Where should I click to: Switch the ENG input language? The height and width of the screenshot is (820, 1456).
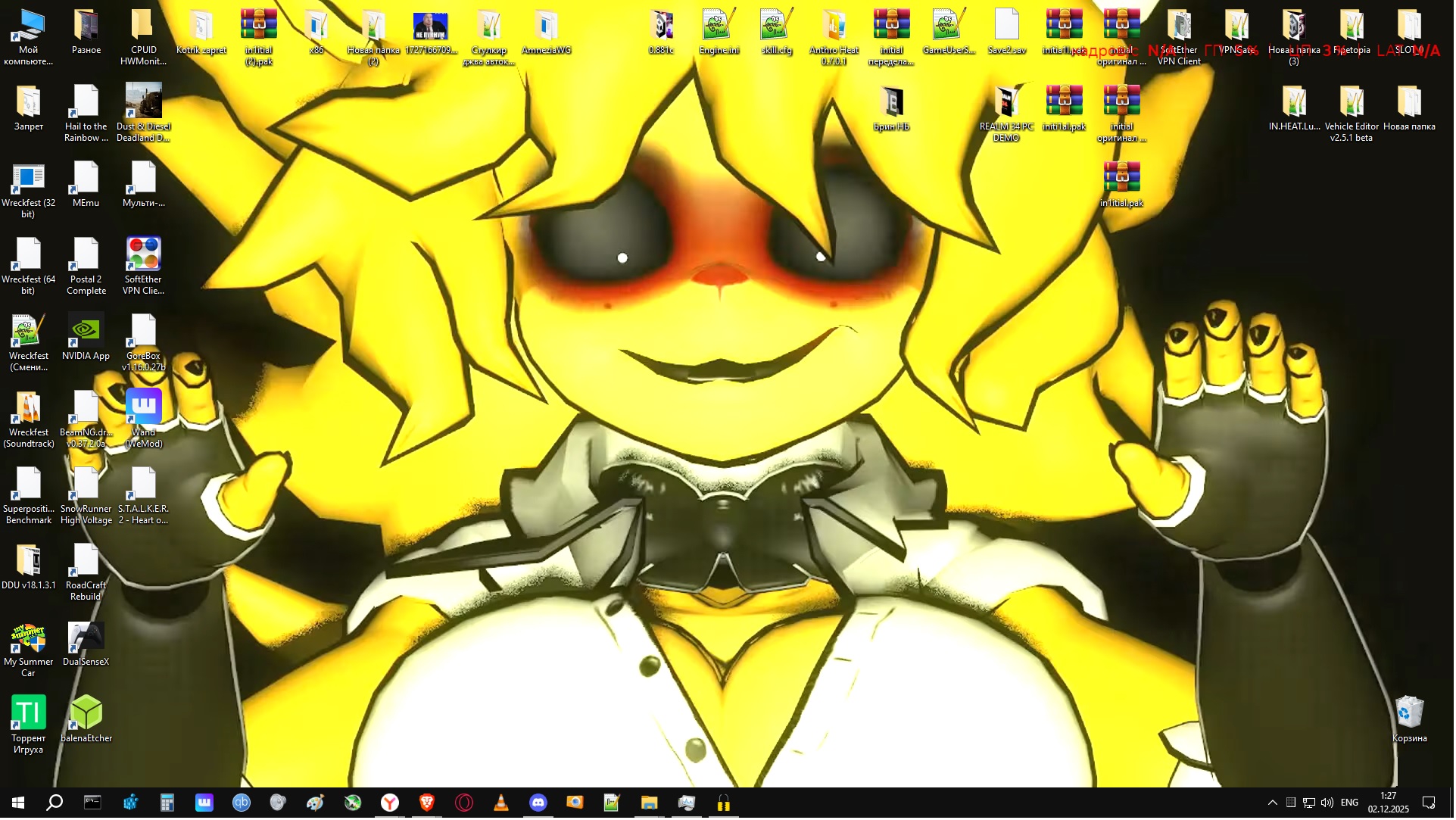point(1352,804)
